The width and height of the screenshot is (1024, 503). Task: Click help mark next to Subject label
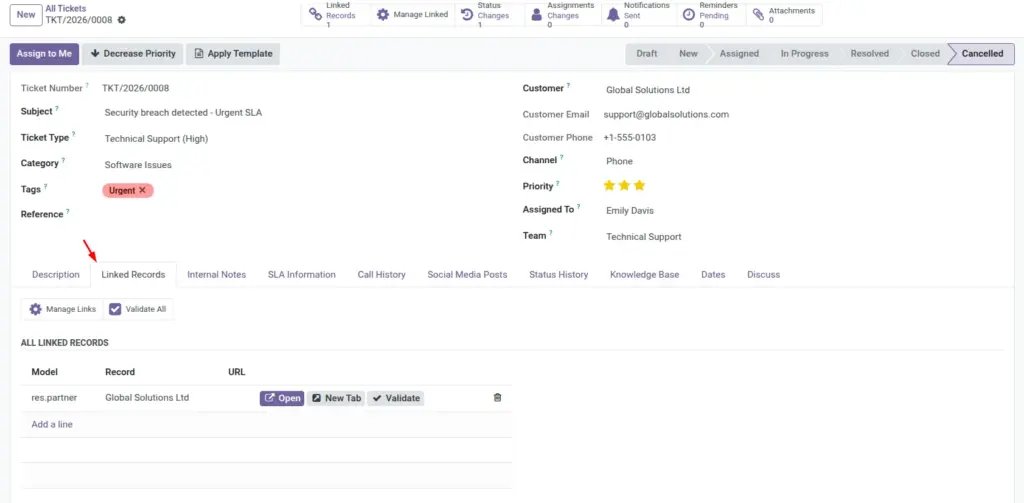click(x=56, y=108)
